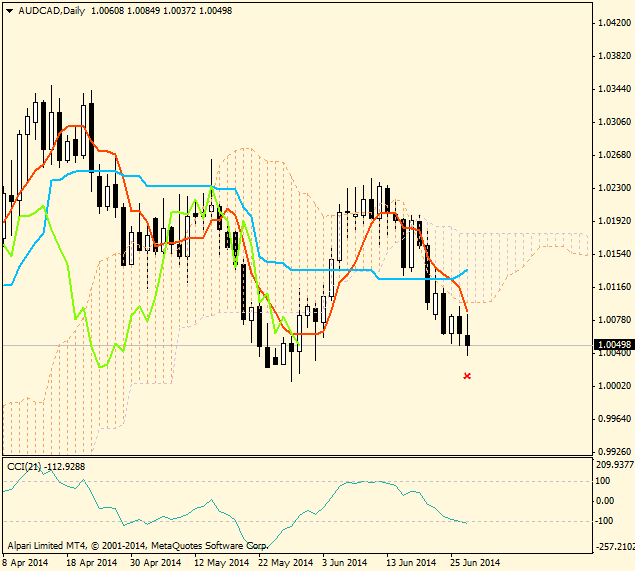Click the 0.99640 price scale value
This screenshot has height=571, width=635.
[x=614, y=419]
